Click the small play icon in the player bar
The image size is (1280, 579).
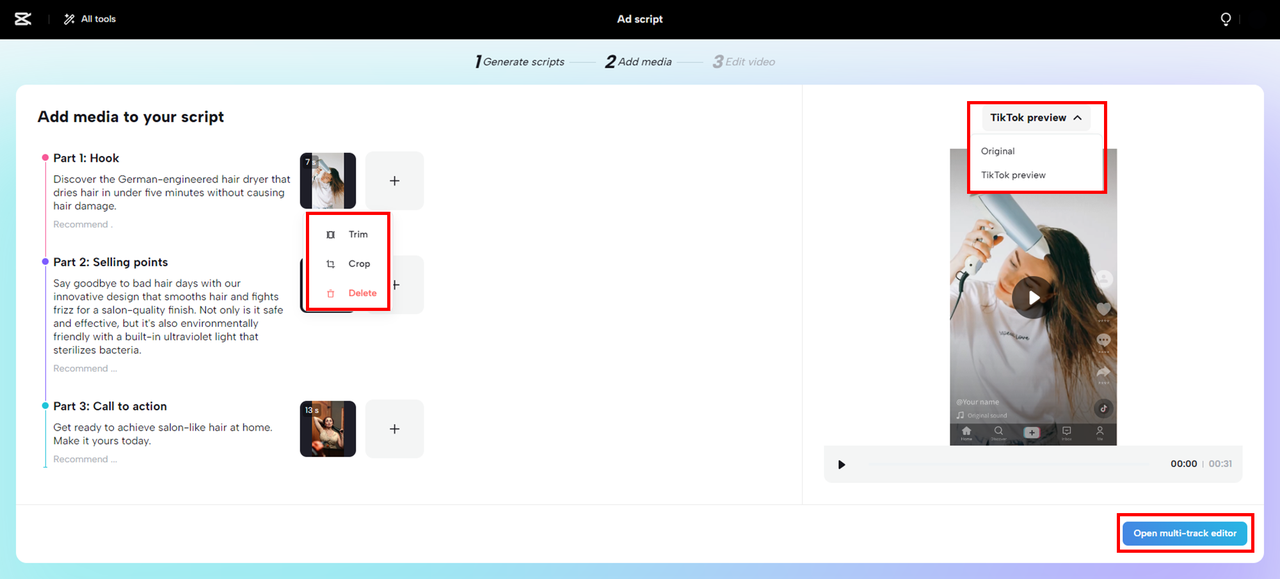coord(841,464)
